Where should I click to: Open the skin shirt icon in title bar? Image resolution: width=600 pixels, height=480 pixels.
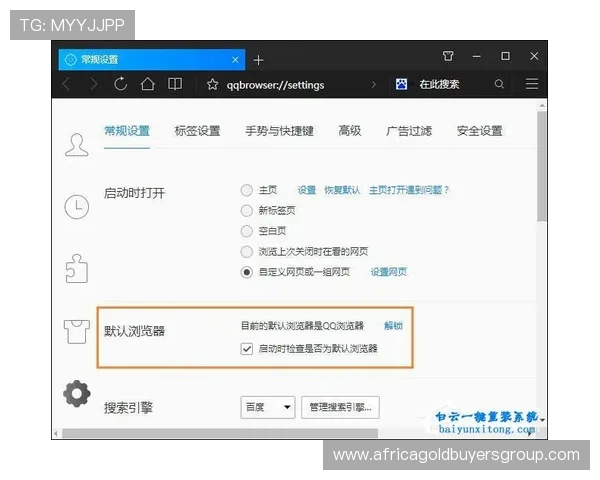pyautogui.click(x=448, y=56)
